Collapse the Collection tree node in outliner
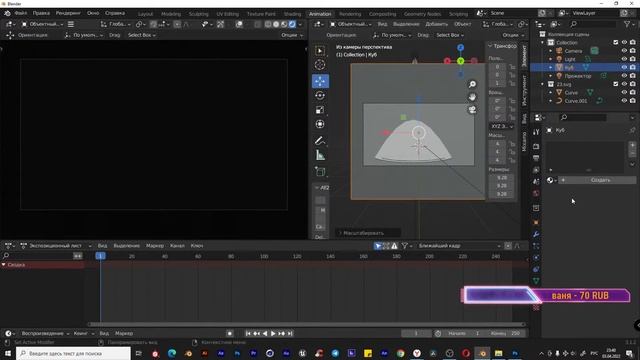 pos(543,42)
